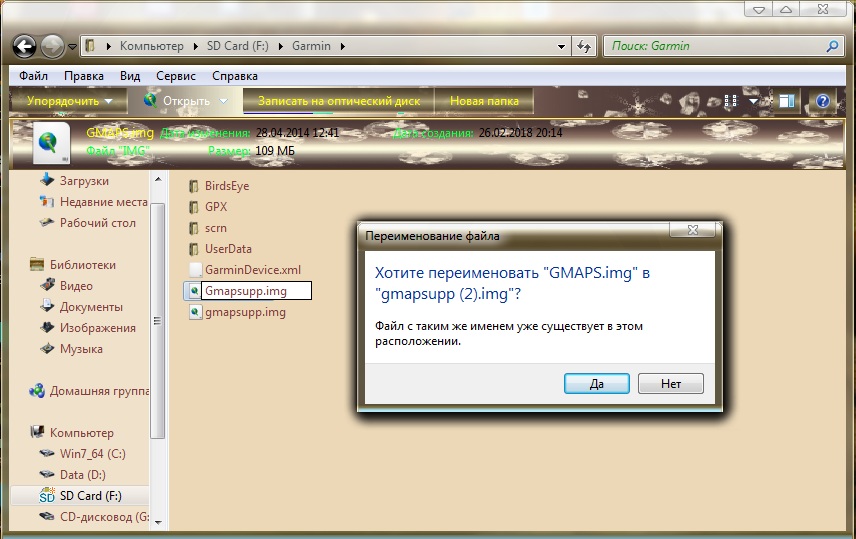
Task: Click the Новая папка button
Action: pos(483,101)
